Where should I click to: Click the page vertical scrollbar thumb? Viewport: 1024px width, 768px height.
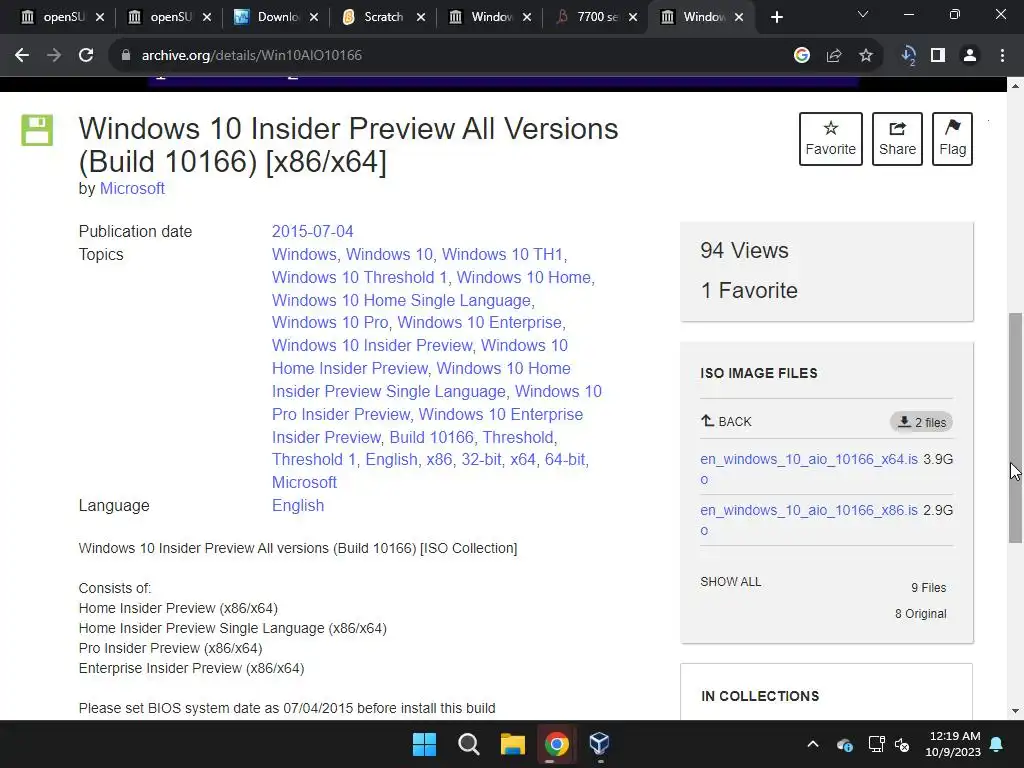pos(1015,428)
